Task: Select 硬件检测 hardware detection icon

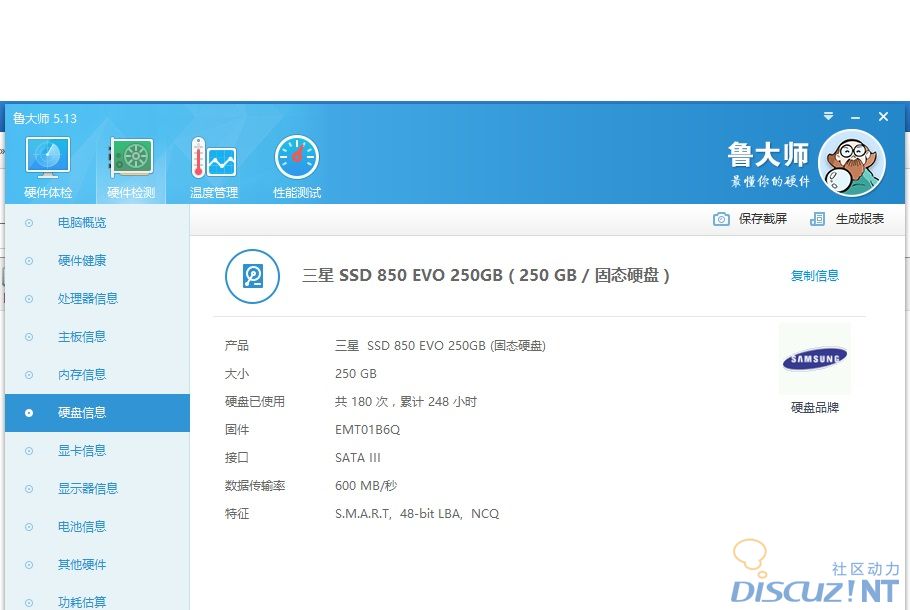Action: pyautogui.click(x=131, y=158)
